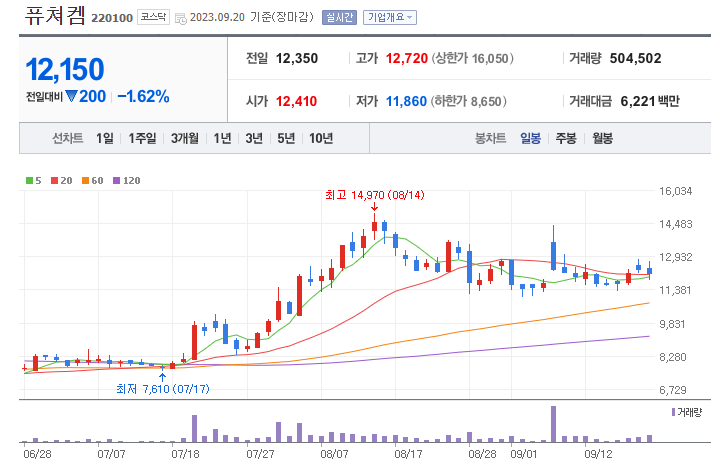Click the 최저 7,610 (07/17) annotation

click(163, 389)
